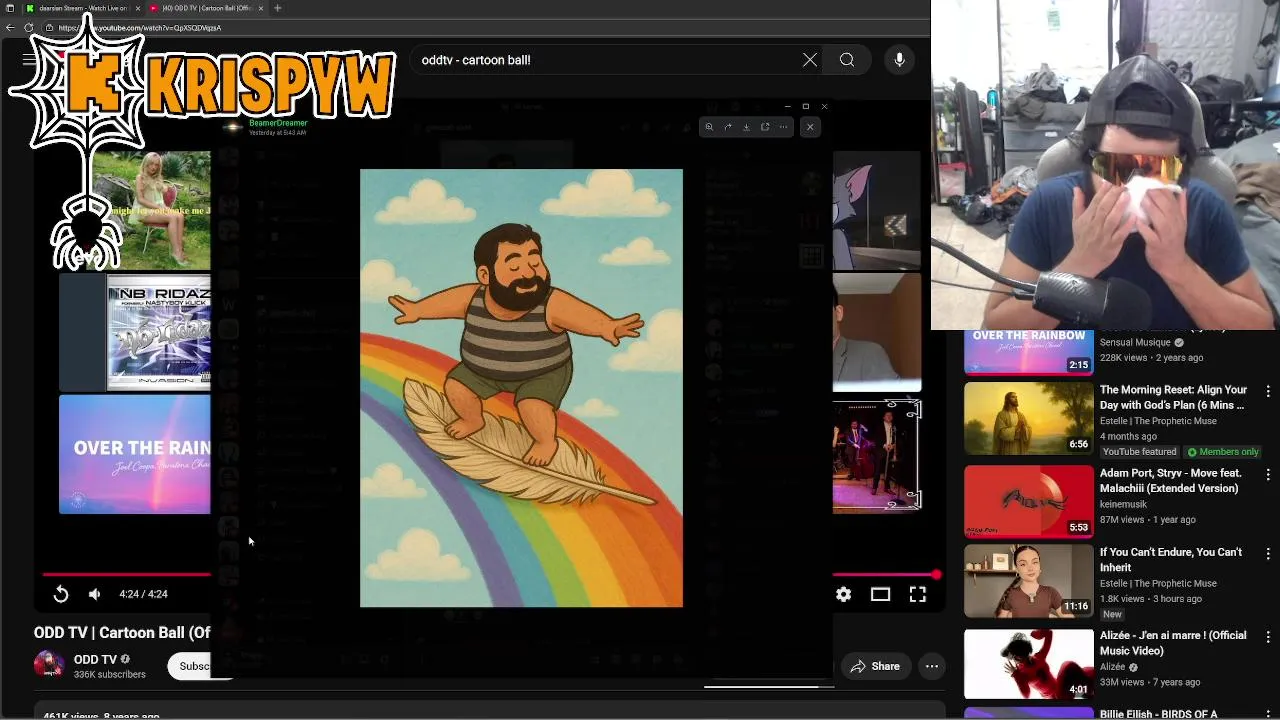Viewport: 1280px width, 720px height.
Task: Go back with browser back arrow
Action: (10, 28)
